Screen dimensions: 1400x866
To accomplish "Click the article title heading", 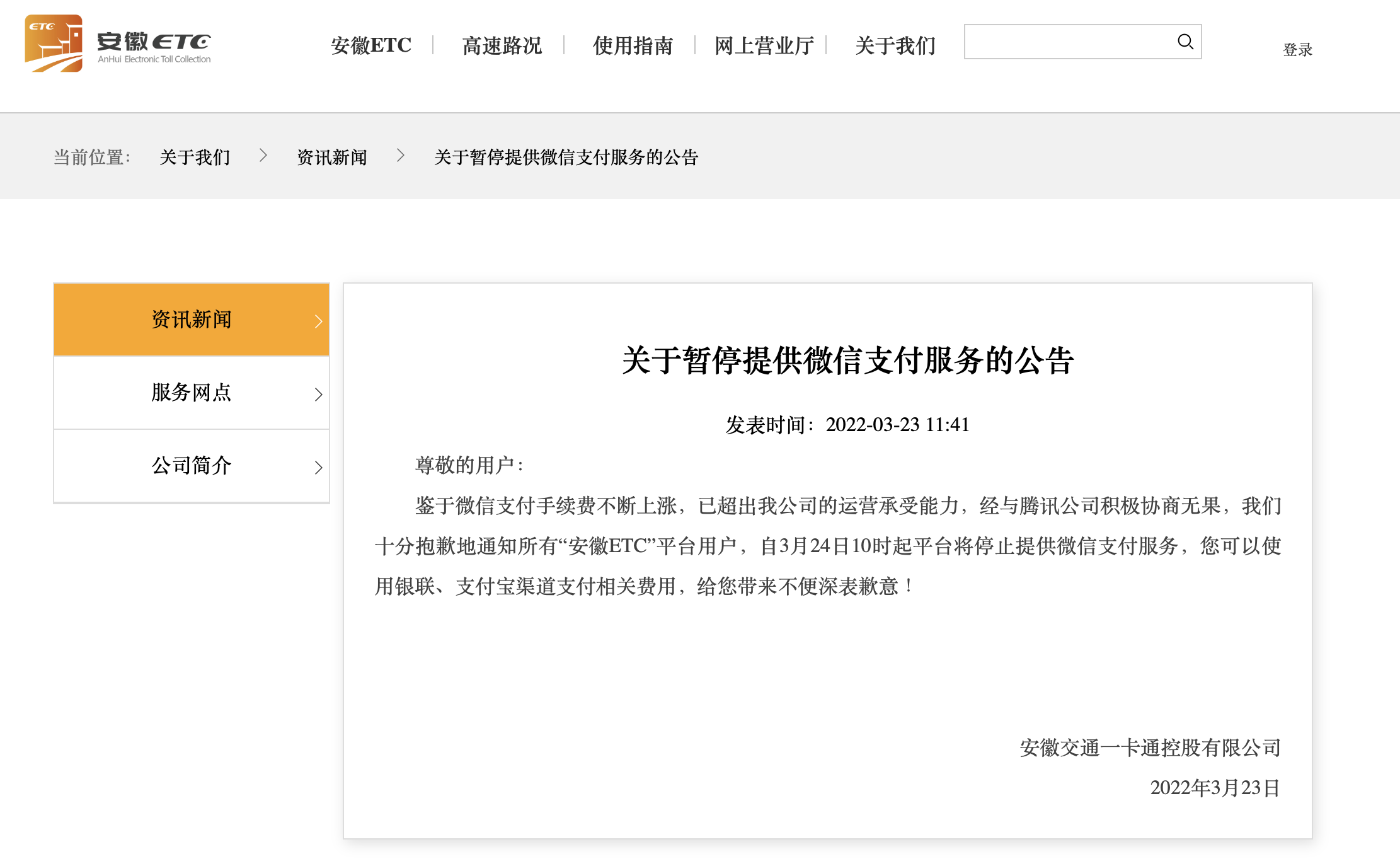I will (x=847, y=361).
